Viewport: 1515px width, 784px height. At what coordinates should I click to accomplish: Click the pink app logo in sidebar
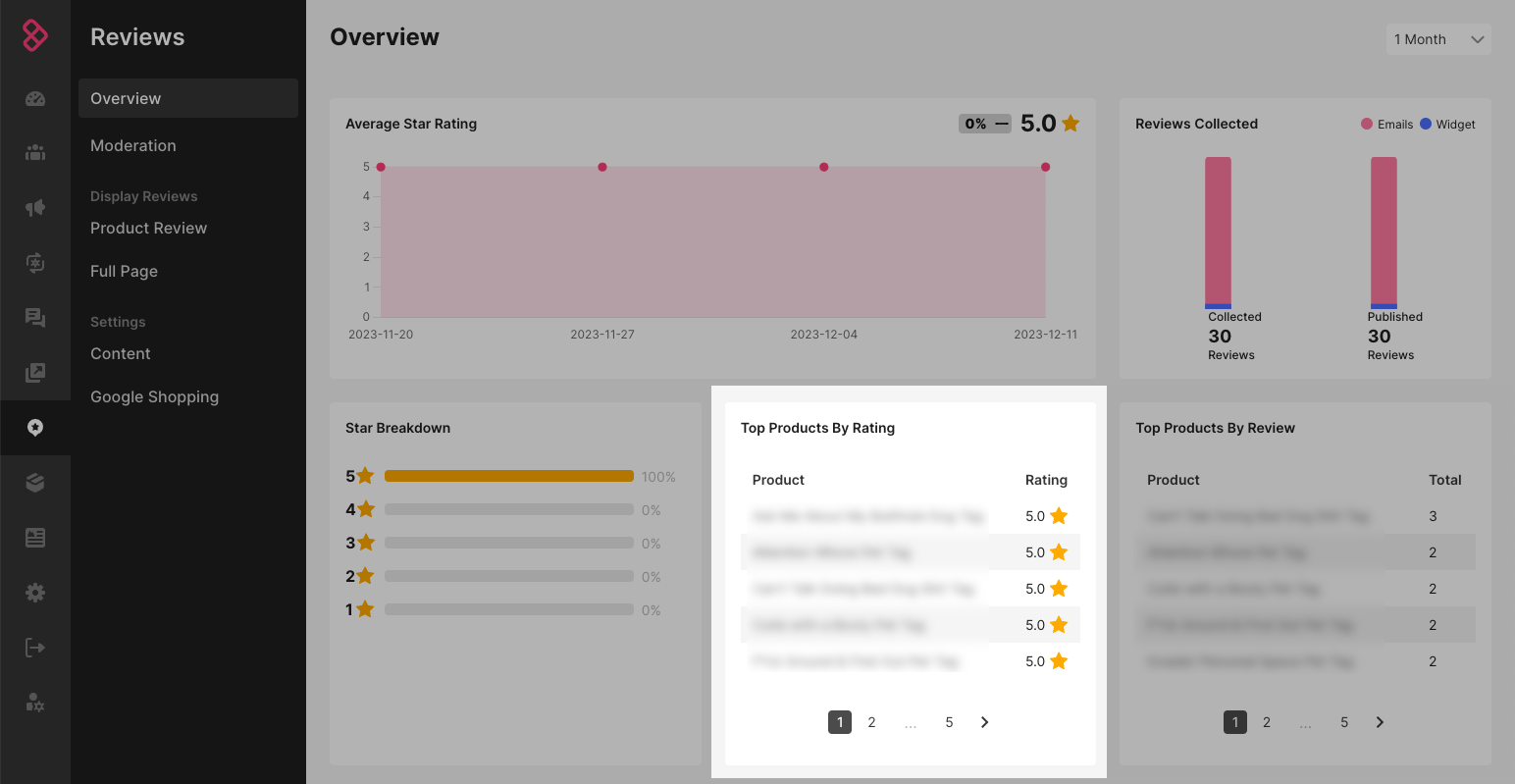(x=35, y=36)
